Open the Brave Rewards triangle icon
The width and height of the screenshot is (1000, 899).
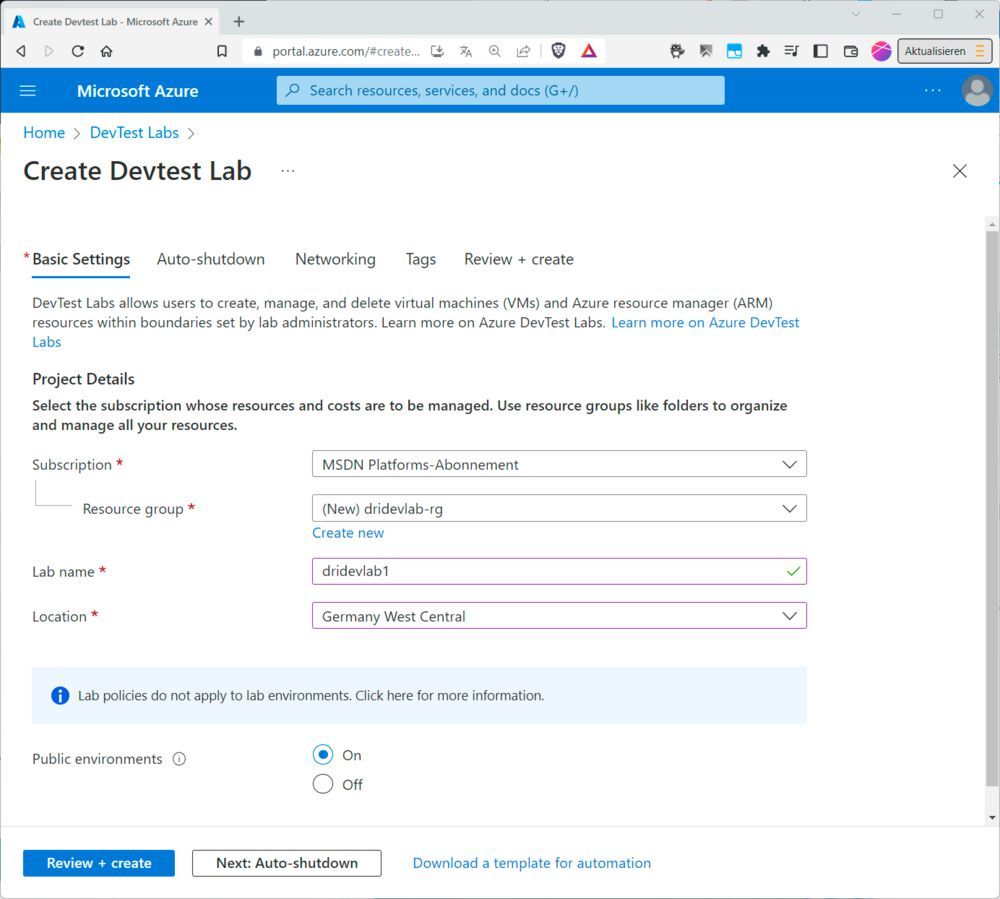coord(588,50)
